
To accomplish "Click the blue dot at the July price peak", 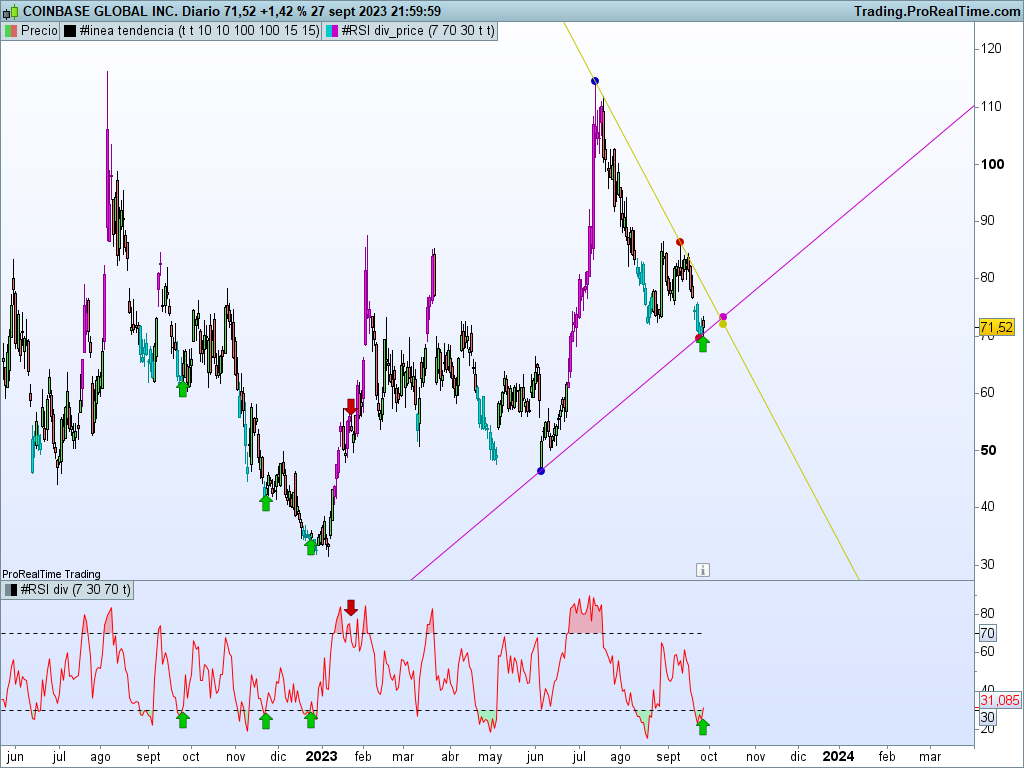I will (595, 81).
